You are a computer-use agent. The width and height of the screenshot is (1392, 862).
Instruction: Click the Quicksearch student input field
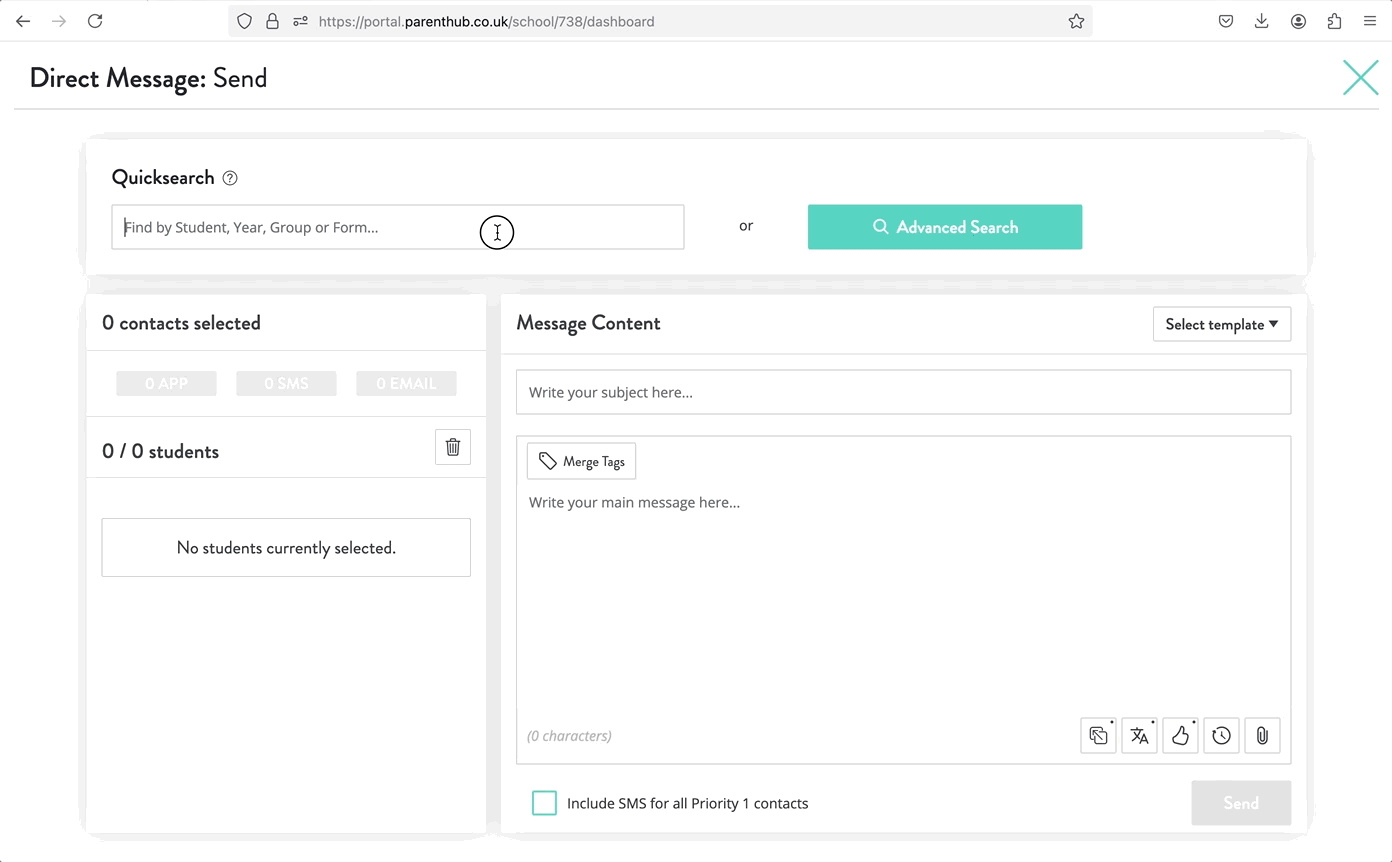397,227
